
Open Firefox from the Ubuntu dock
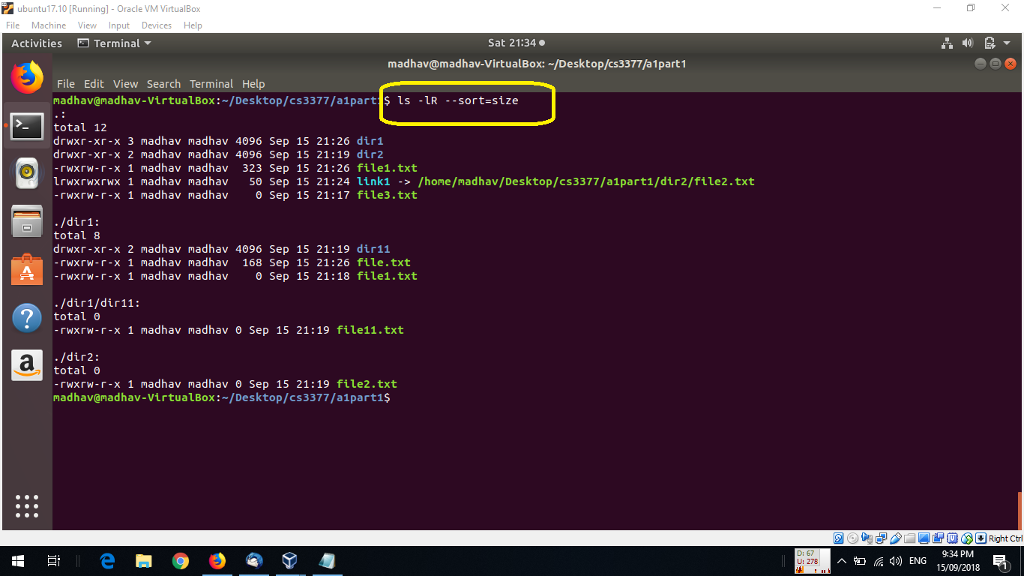point(26,76)
